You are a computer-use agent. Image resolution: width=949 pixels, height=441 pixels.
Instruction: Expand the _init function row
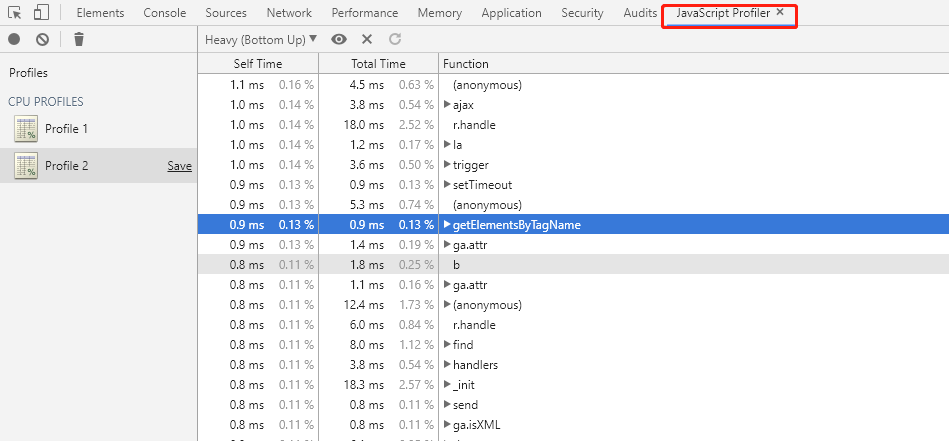447,385
